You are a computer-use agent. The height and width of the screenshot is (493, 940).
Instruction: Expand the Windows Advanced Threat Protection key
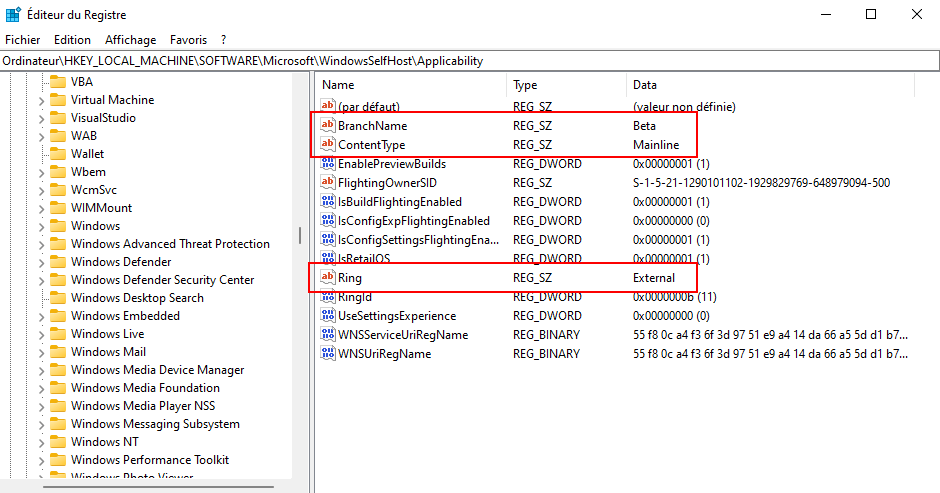click(41, 245)
